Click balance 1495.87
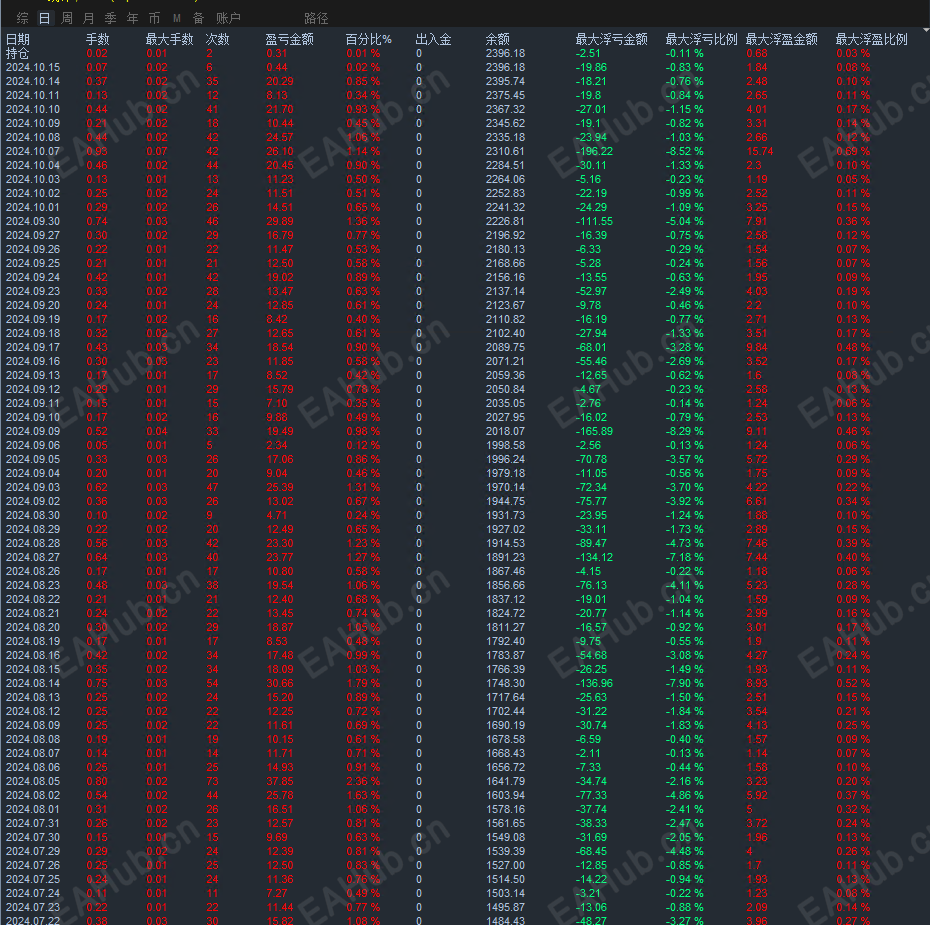The image size is (930, 925). click(505, 907)
